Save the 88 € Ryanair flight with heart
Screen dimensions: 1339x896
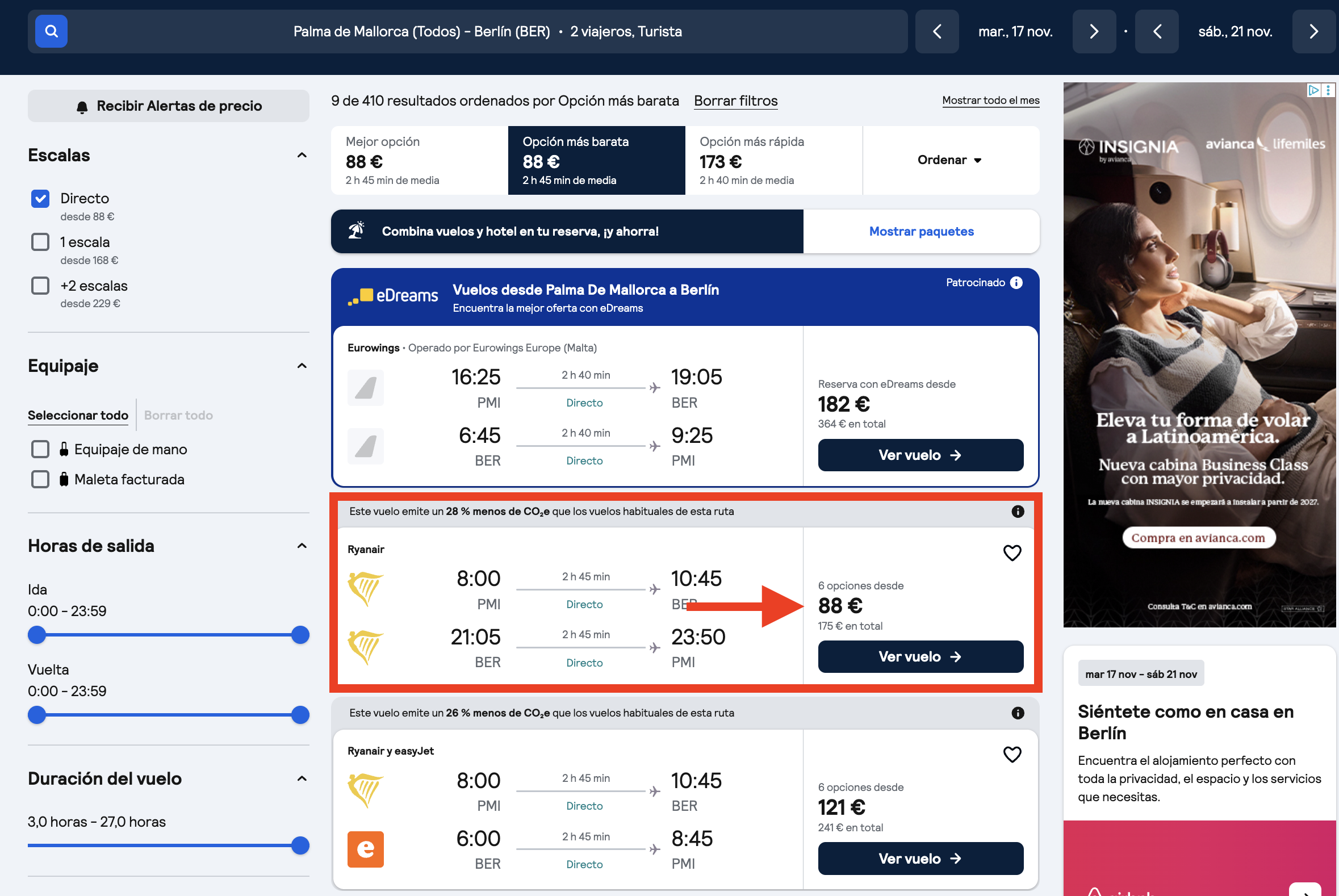click(1012, 552)
